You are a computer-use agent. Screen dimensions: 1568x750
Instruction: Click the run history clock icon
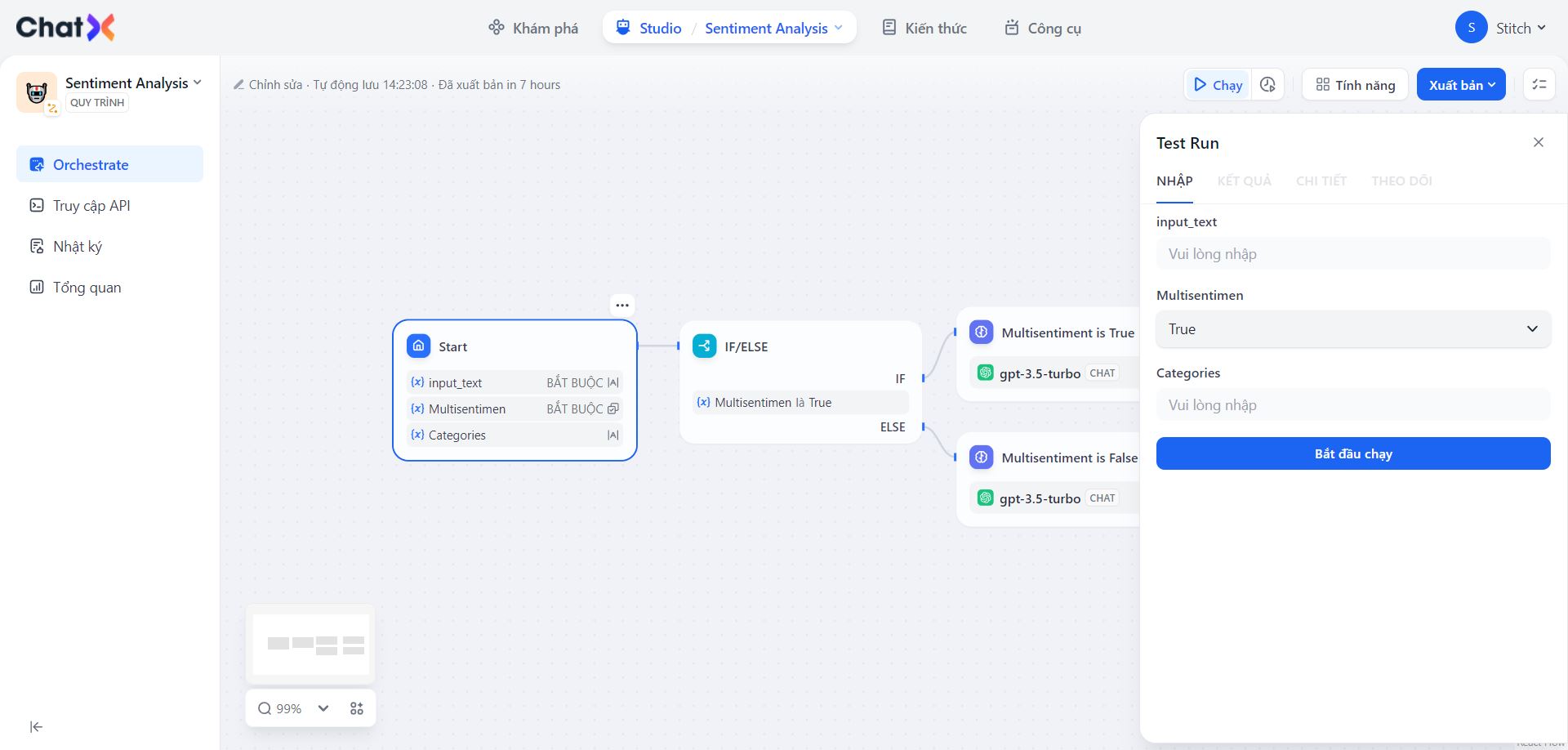[1267, 85]
